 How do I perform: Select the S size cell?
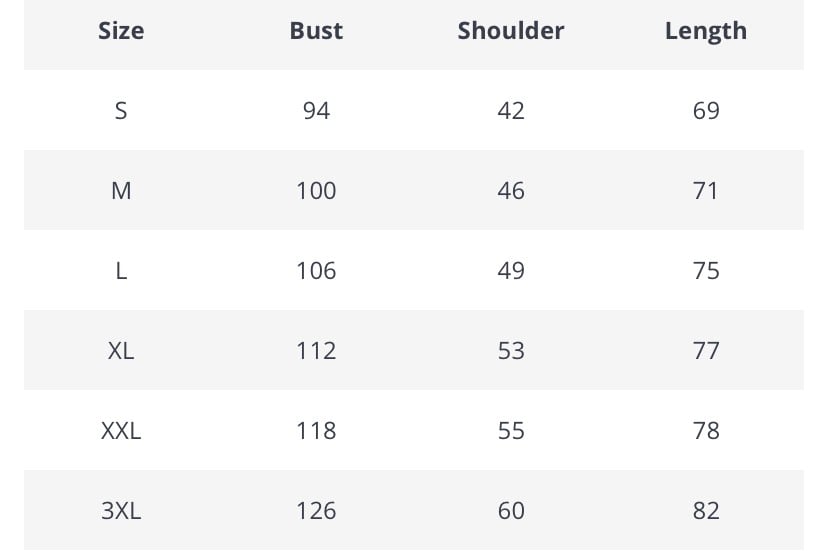coord(121,110)
